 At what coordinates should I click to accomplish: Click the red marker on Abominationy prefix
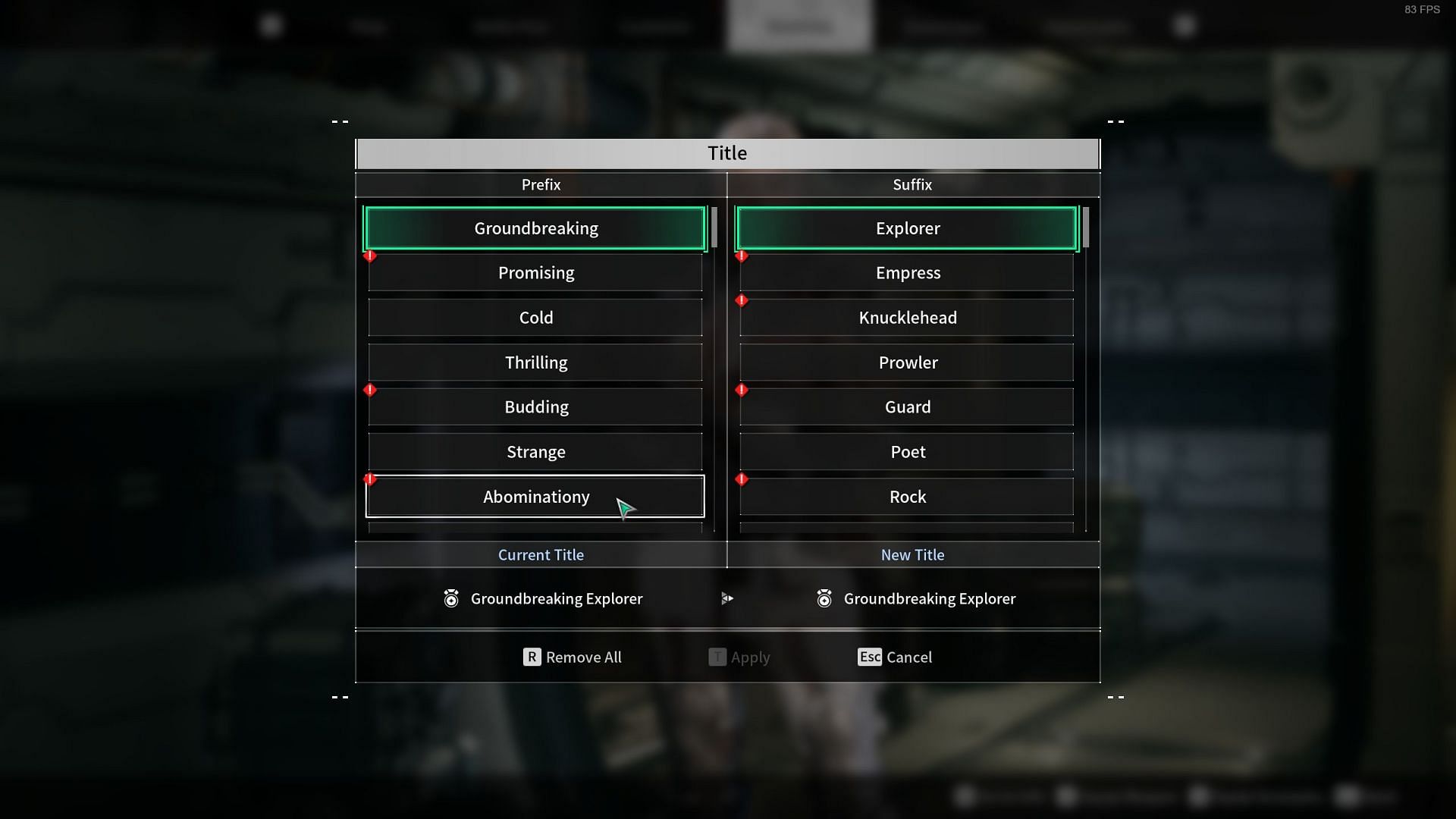(369, 479)
